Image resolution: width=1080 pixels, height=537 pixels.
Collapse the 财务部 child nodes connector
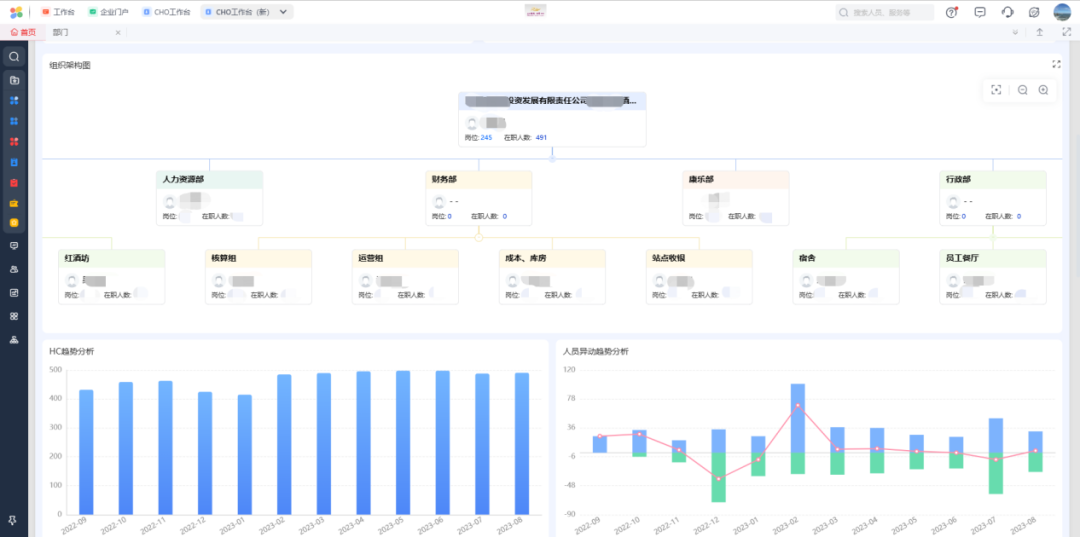479,238
